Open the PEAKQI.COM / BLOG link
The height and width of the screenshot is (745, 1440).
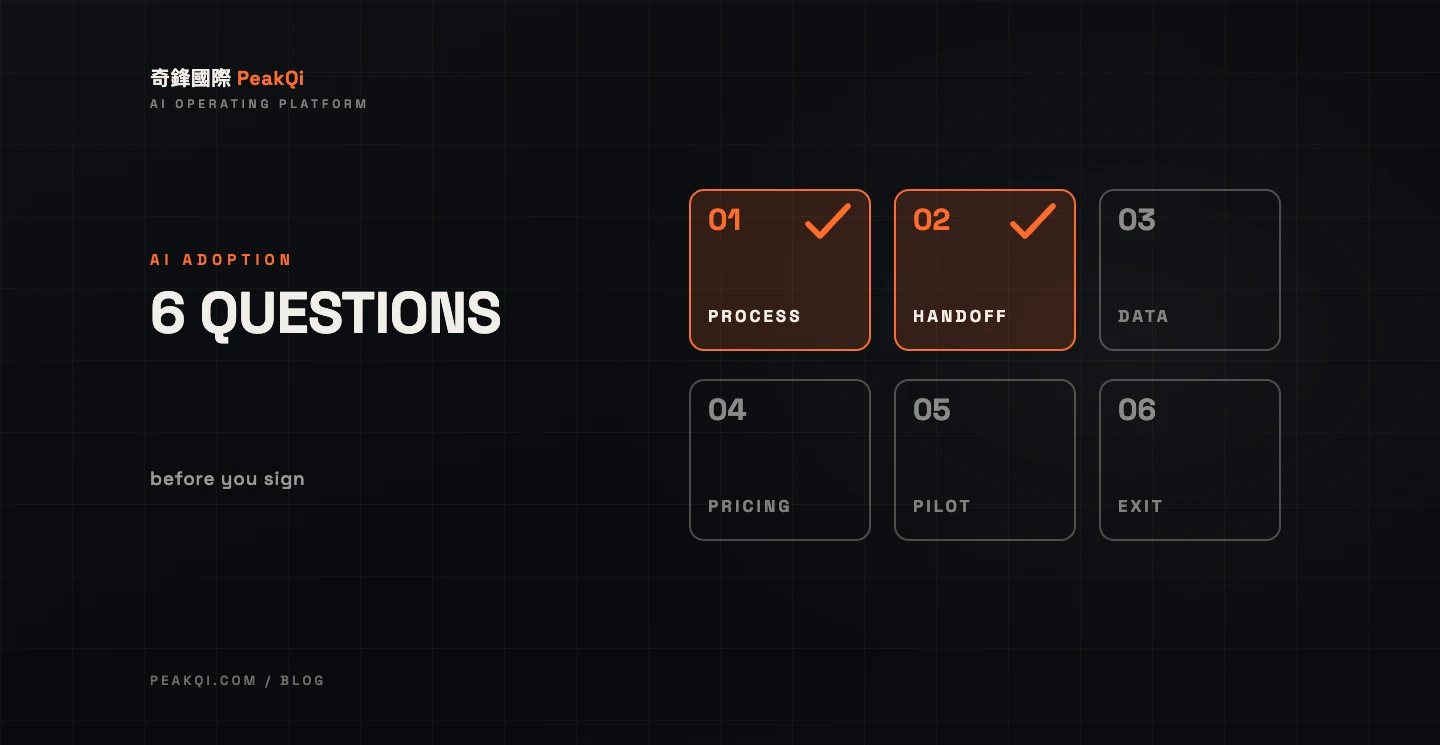(x=238, y=680)
